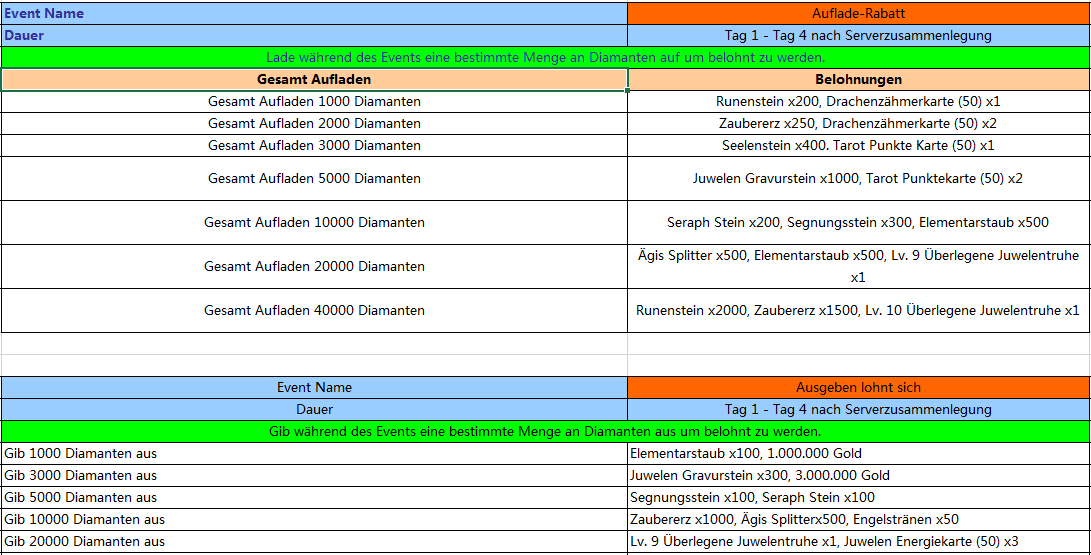Select the Gesamt Aufladen column header cell
This screenshot has height=555, width=1091.
[x=314, y=79]
